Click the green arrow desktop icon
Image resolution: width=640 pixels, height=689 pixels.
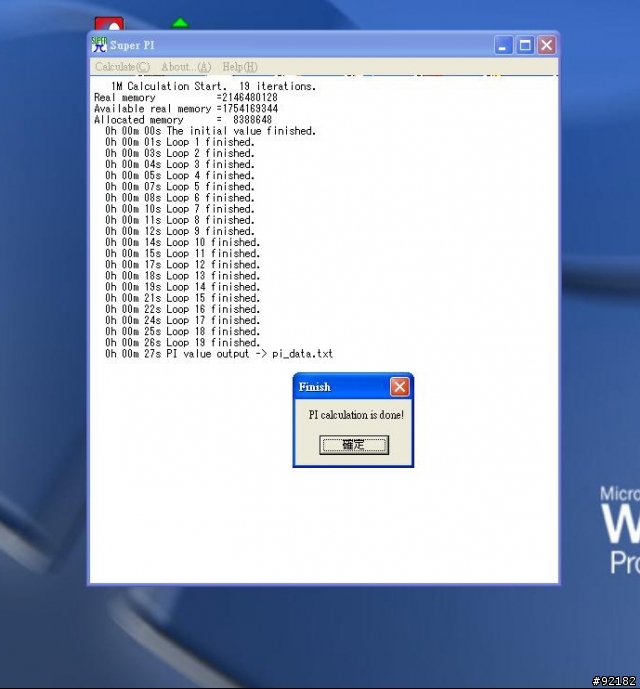point(180,23)
